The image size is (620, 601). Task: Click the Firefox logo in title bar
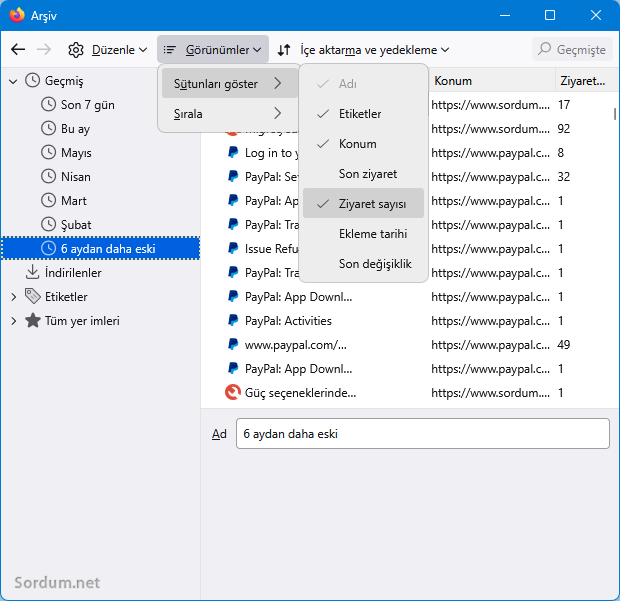click(17, 15)
